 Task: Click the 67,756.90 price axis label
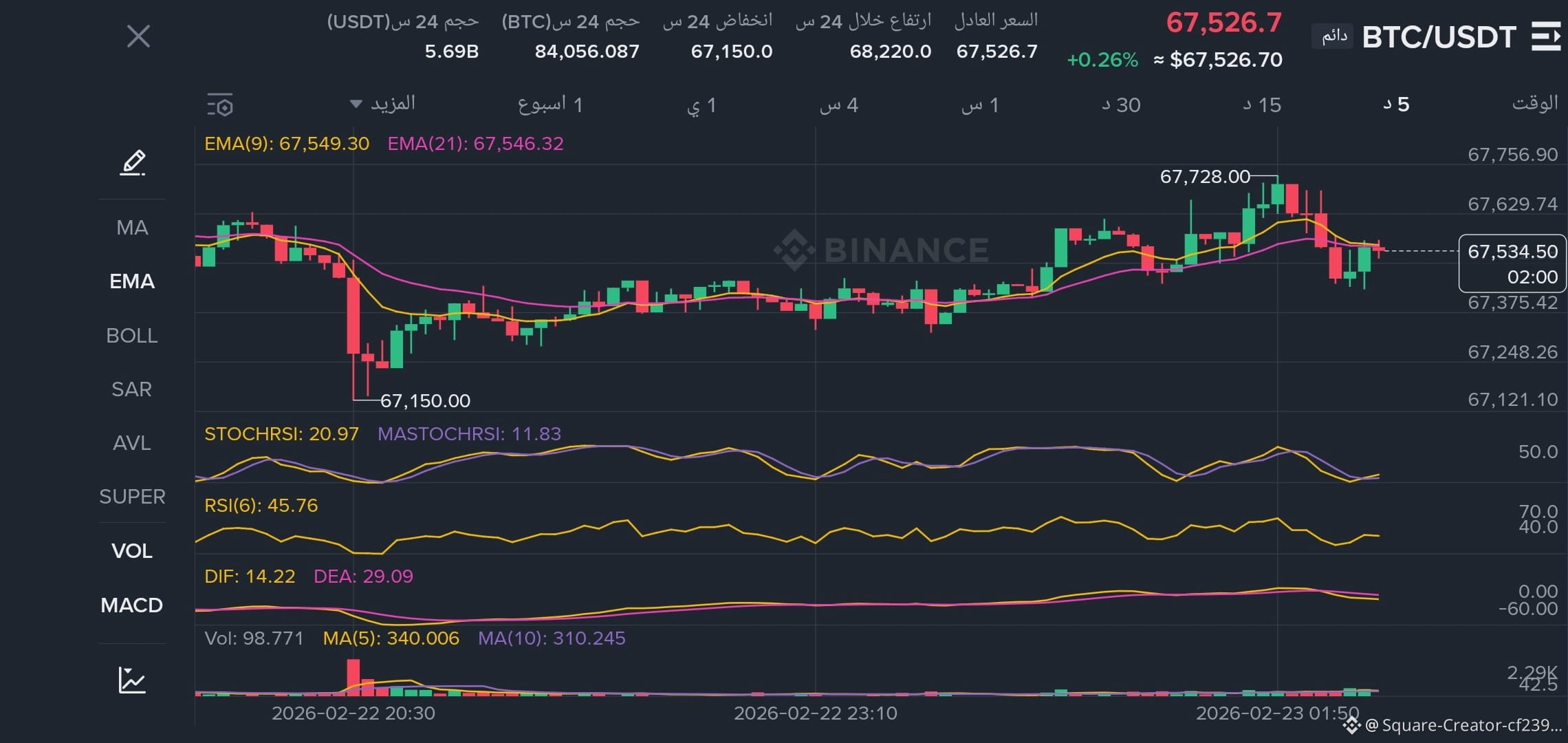tap(1513, 155)
